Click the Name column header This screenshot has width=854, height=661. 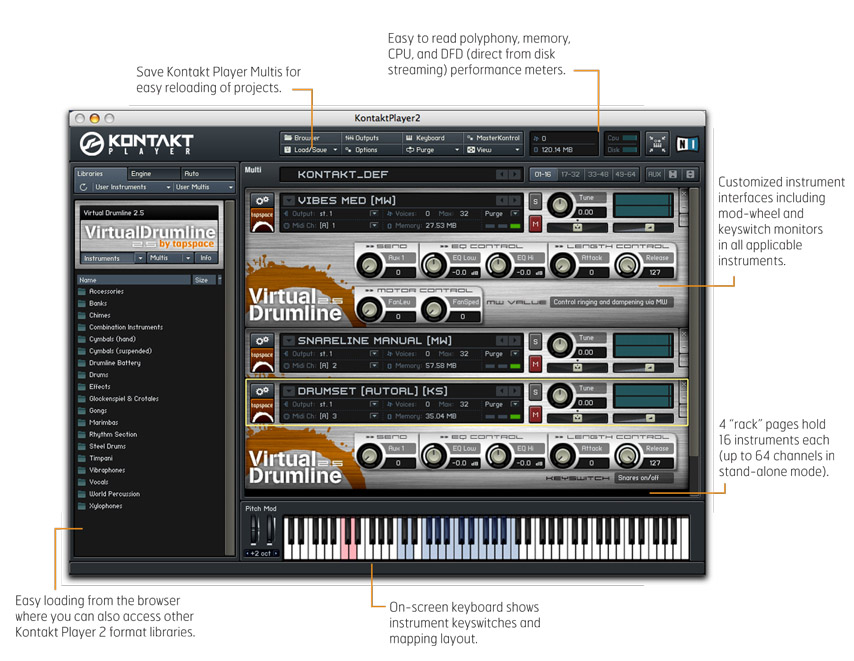pyautogui.click(x=133, y=280)
